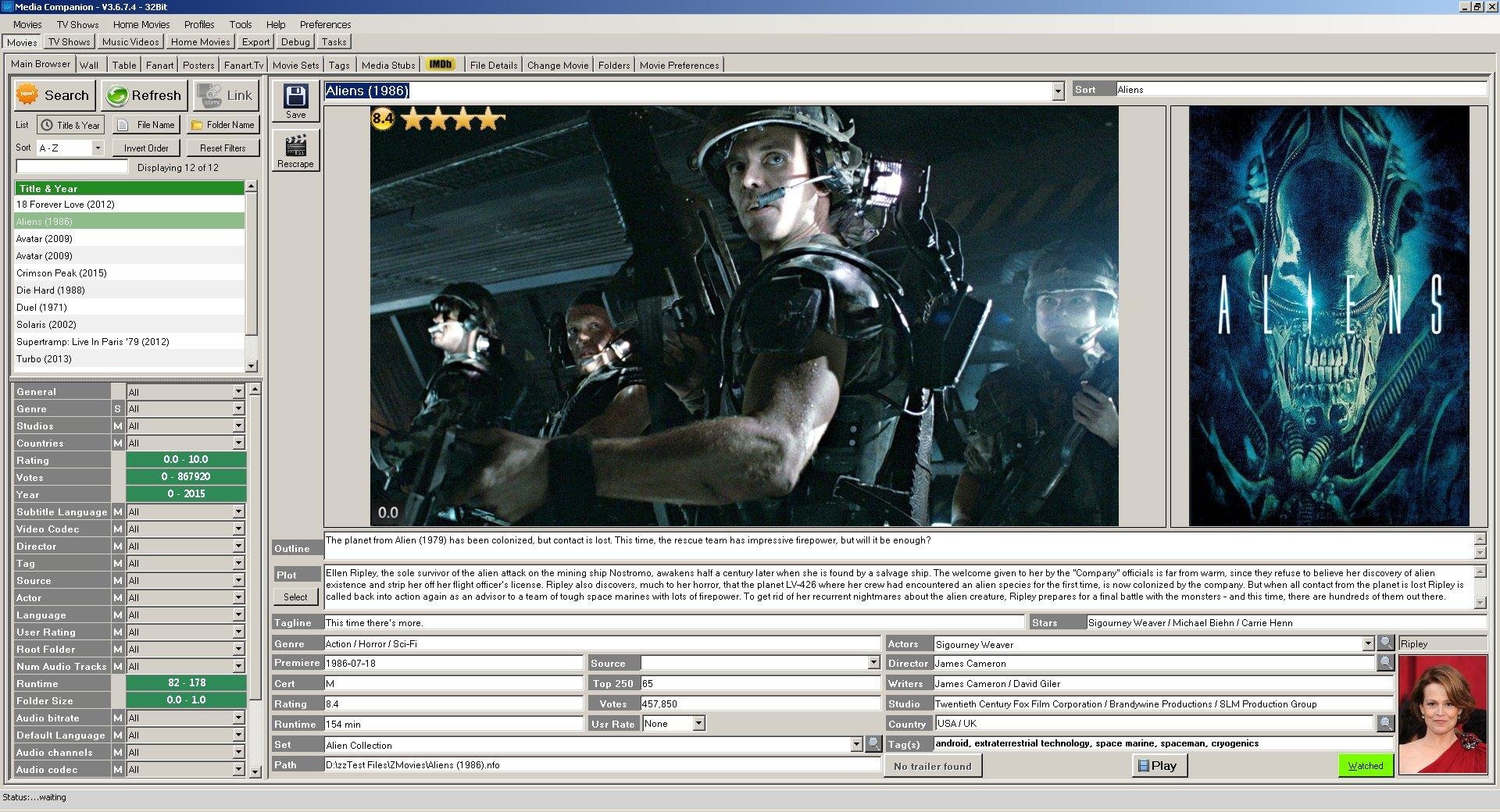Screen dimensions: 1500x812
Task: Open the Genre filter dropdown
Action: (x=238, y=409)
